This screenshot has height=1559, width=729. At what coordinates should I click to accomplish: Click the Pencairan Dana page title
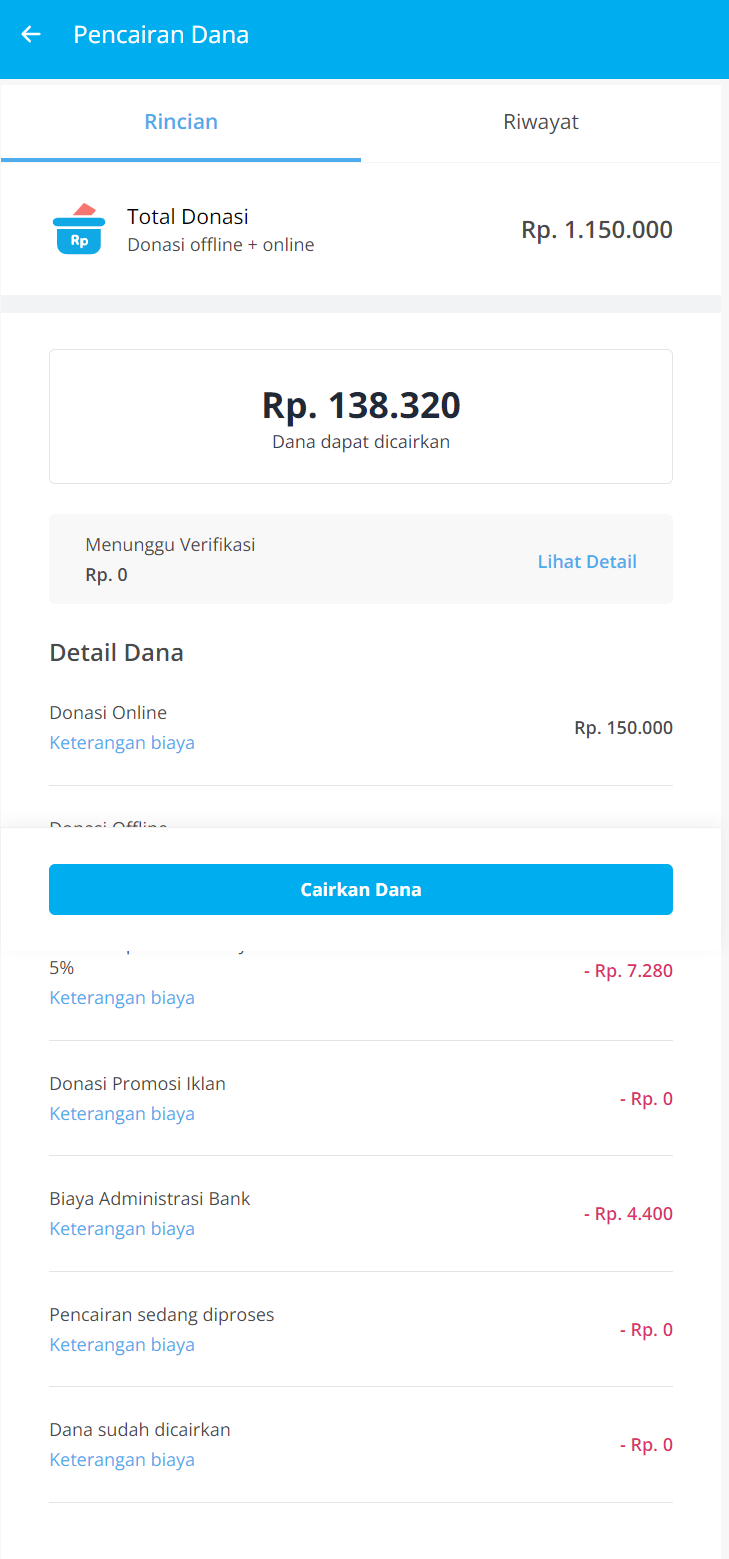161,35
